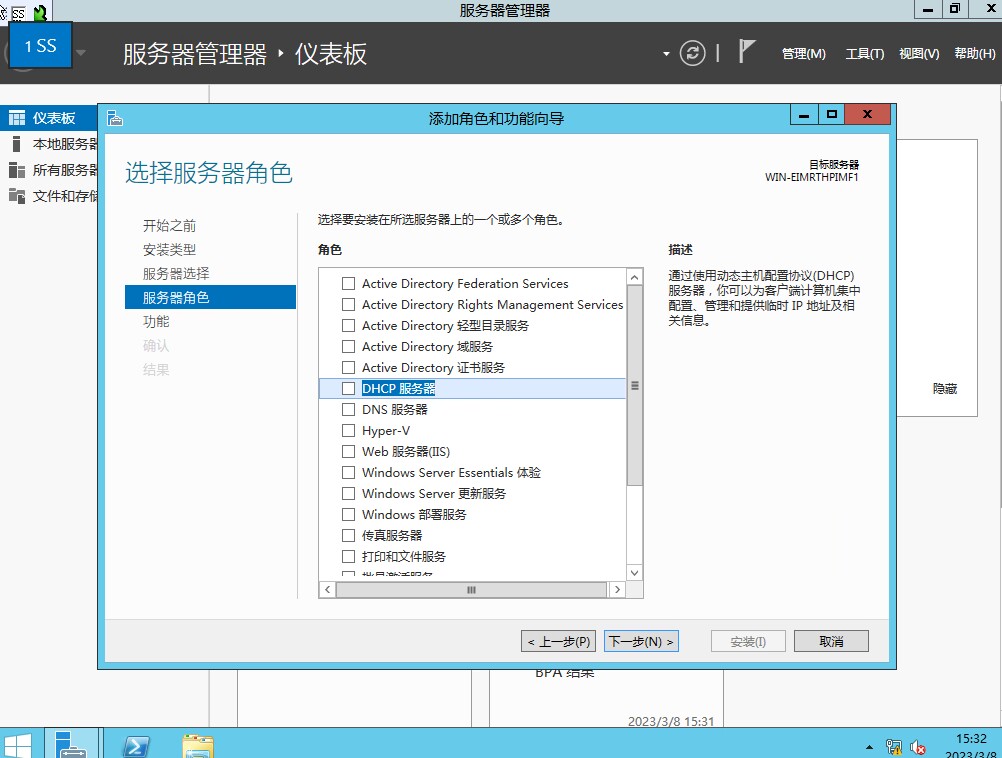Check 打印和文件服务 checkbox
The width and height of the screenshot is (1002, 758).
click(348, 556)
